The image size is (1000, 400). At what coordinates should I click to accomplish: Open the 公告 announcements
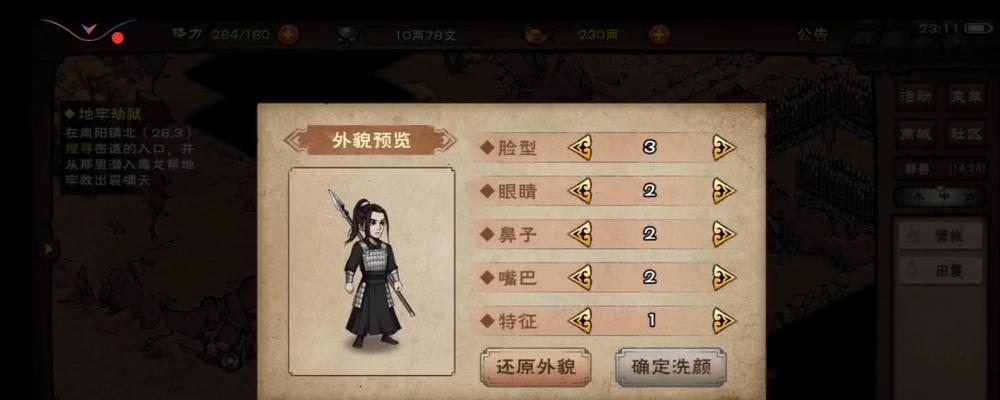[x=812, y=34]
